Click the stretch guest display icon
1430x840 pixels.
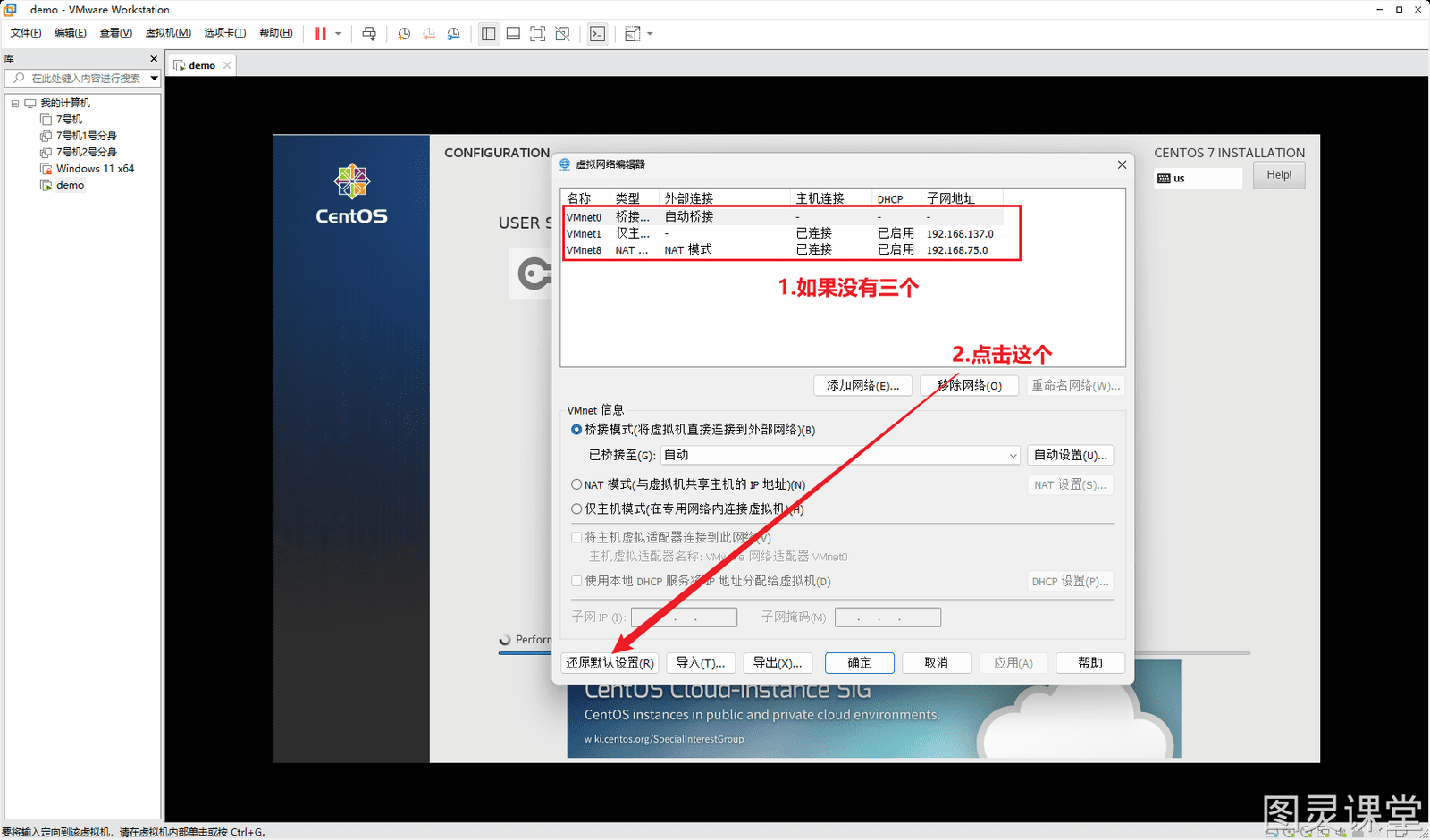pyautogui.click(x=633, y=34)
